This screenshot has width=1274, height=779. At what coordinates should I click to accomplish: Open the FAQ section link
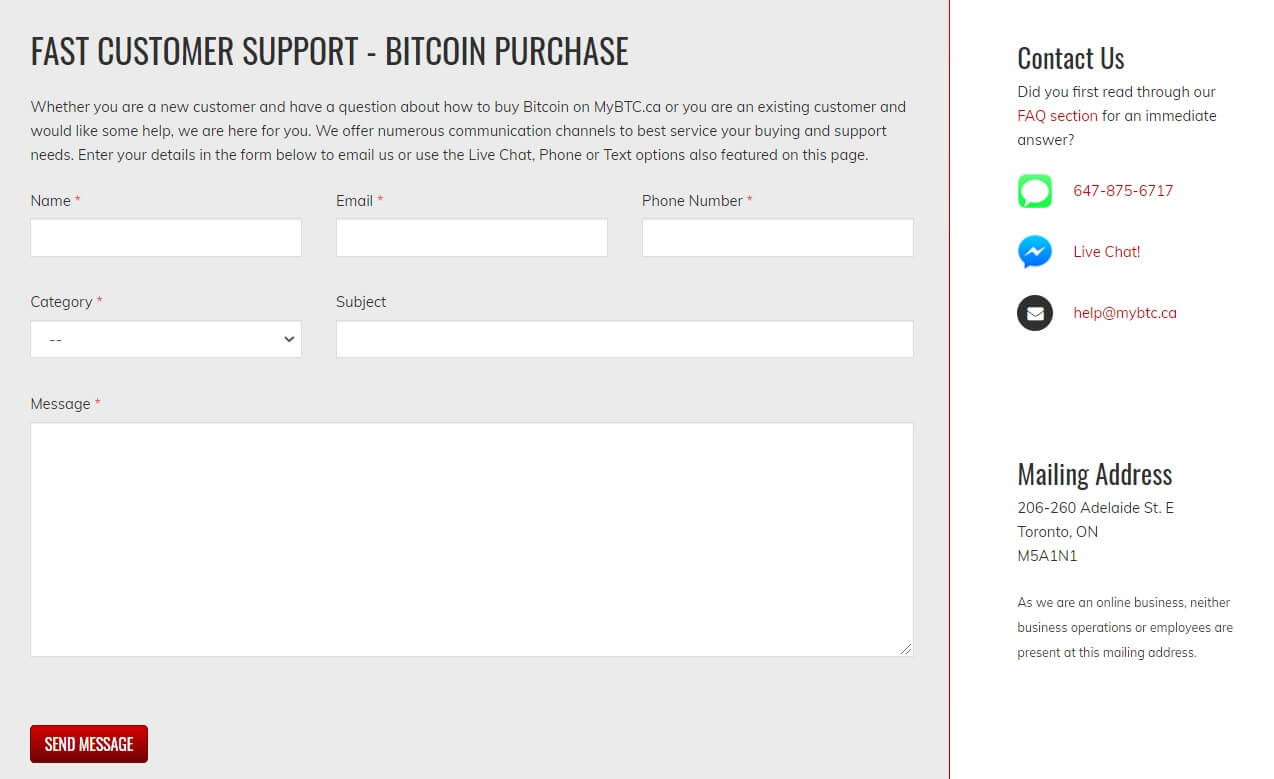click(x=1057, y=116)
